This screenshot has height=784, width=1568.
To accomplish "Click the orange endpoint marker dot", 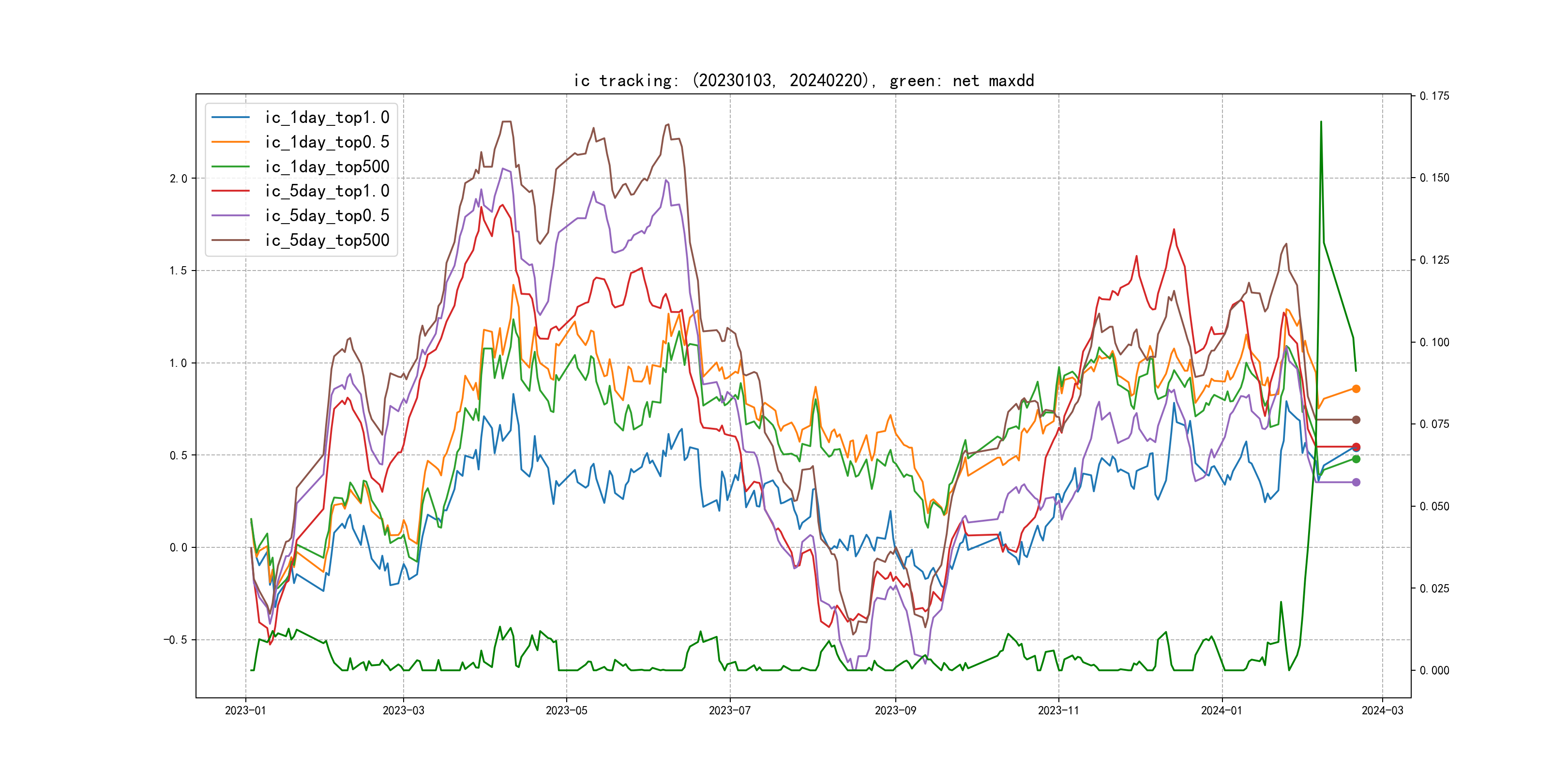I will (x=1356, y=389).
